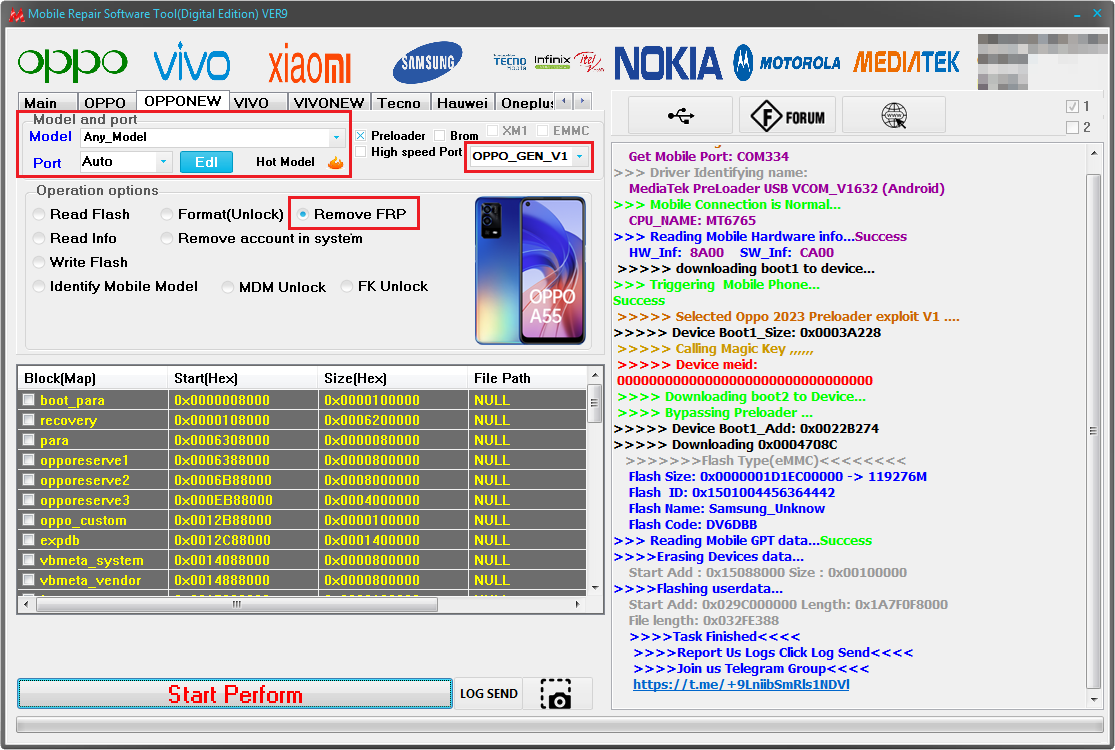Enable the Brom checkbox
The width and height of the screenshot is (1115, 750).
(x=439, y=135)
